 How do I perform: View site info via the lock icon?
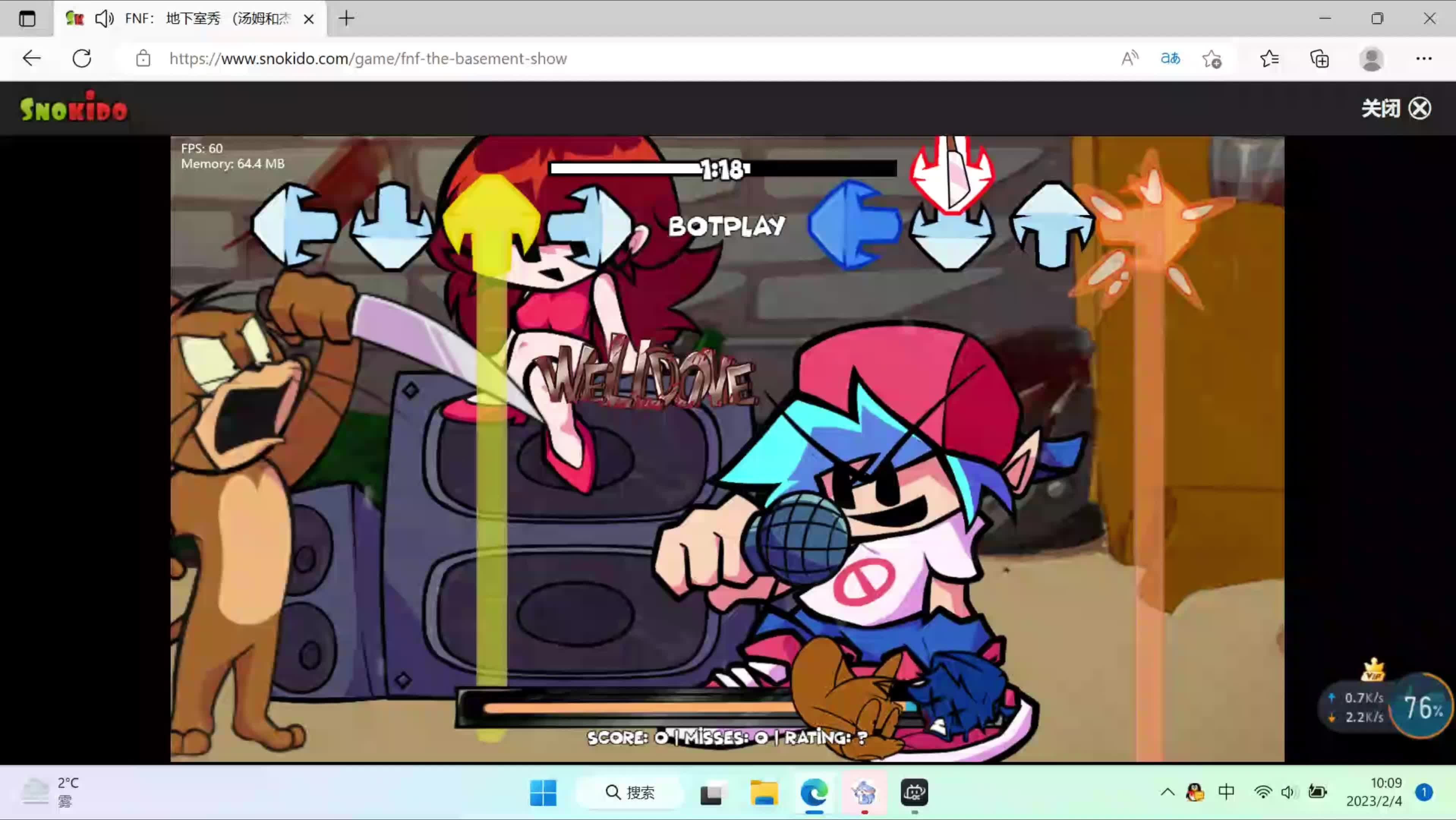[143, 59]
